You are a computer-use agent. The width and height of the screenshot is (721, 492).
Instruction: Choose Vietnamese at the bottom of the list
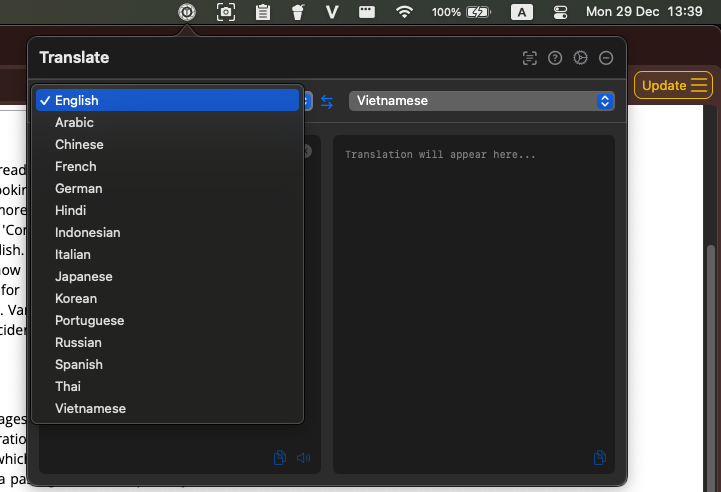90,408
